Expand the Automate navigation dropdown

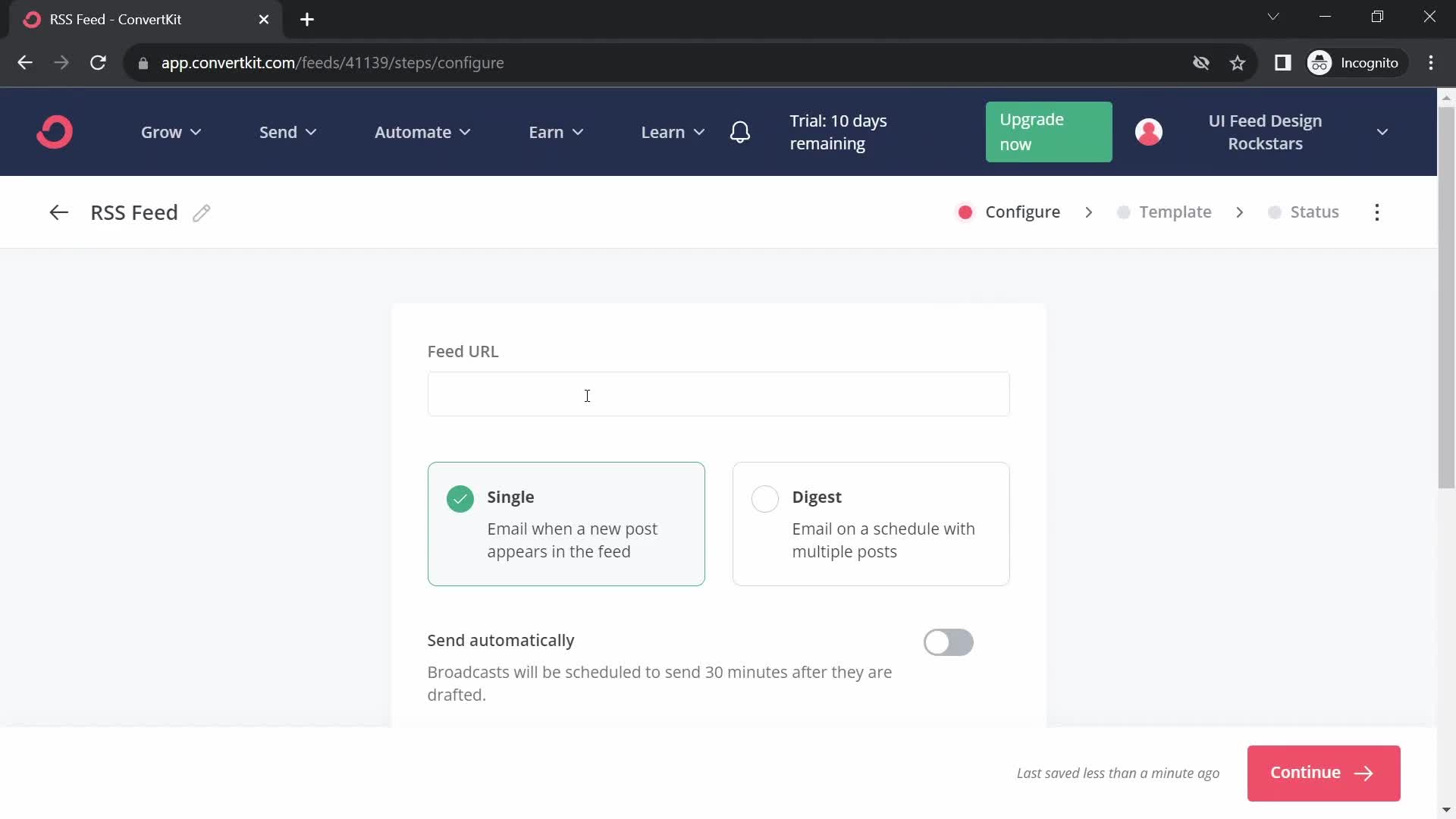(422, 131)
